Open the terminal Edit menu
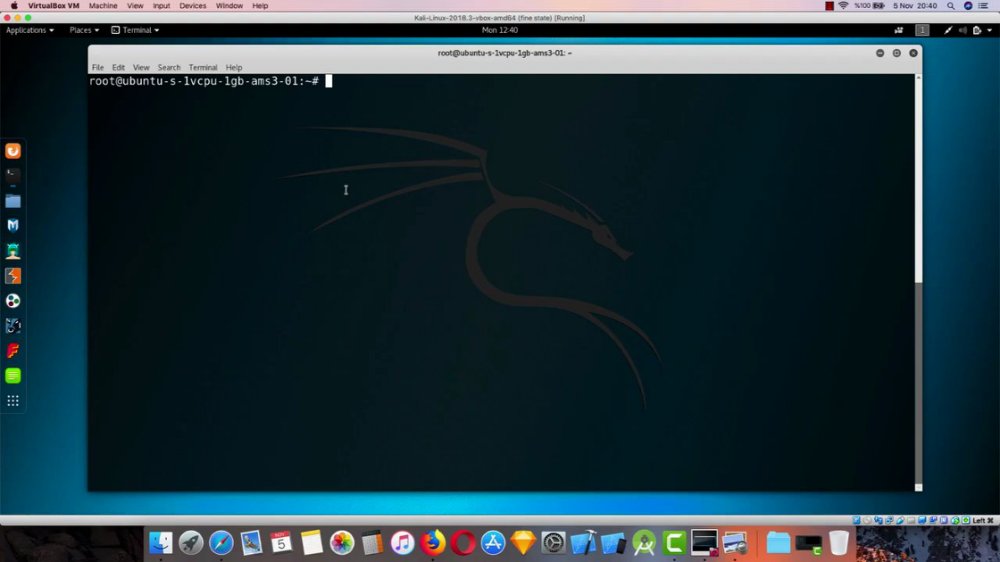The image size is (1000, 562). 118,67
